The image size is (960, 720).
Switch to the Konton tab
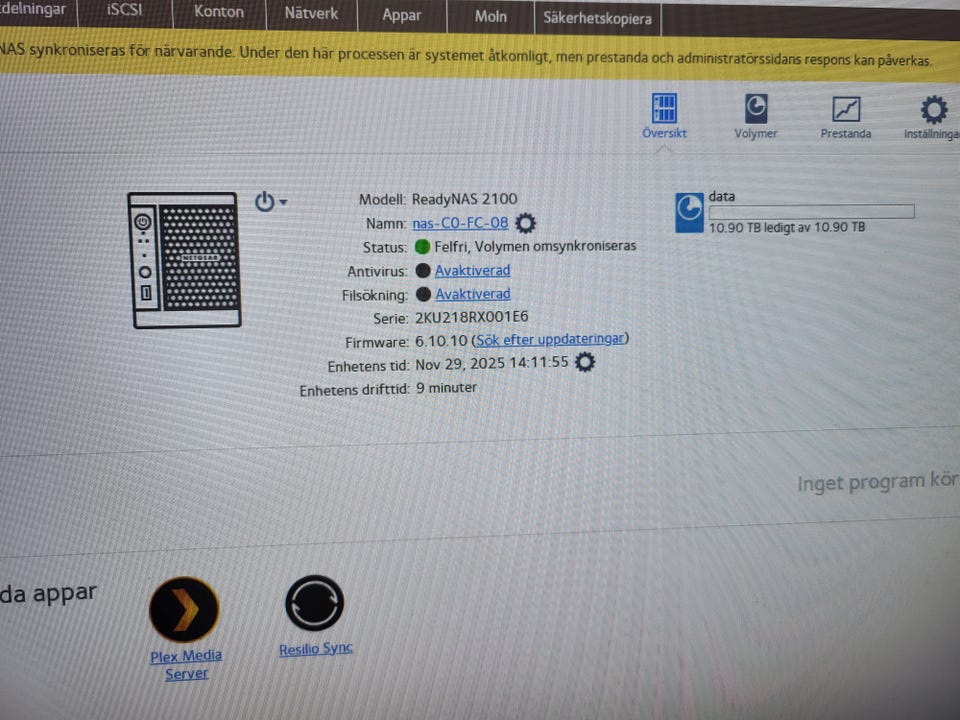[x=219, y=12]
